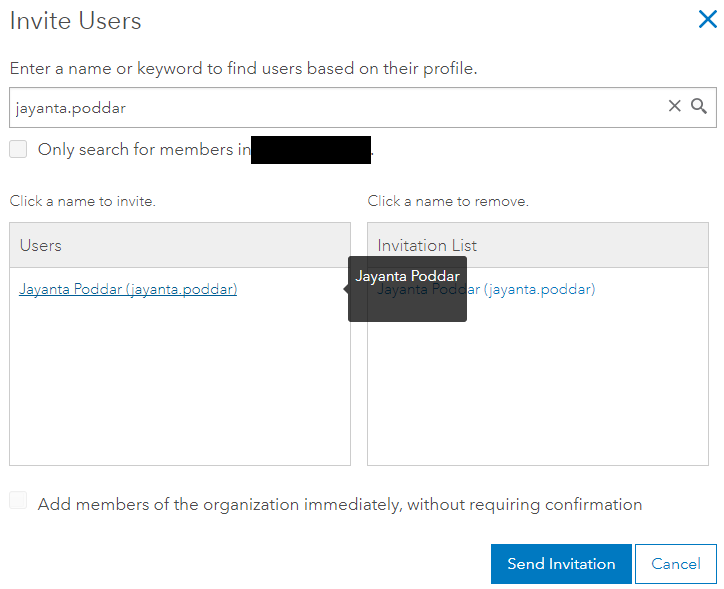
Task: Invite Jayanta Poddar from the Users list
Action: (128, 290)
